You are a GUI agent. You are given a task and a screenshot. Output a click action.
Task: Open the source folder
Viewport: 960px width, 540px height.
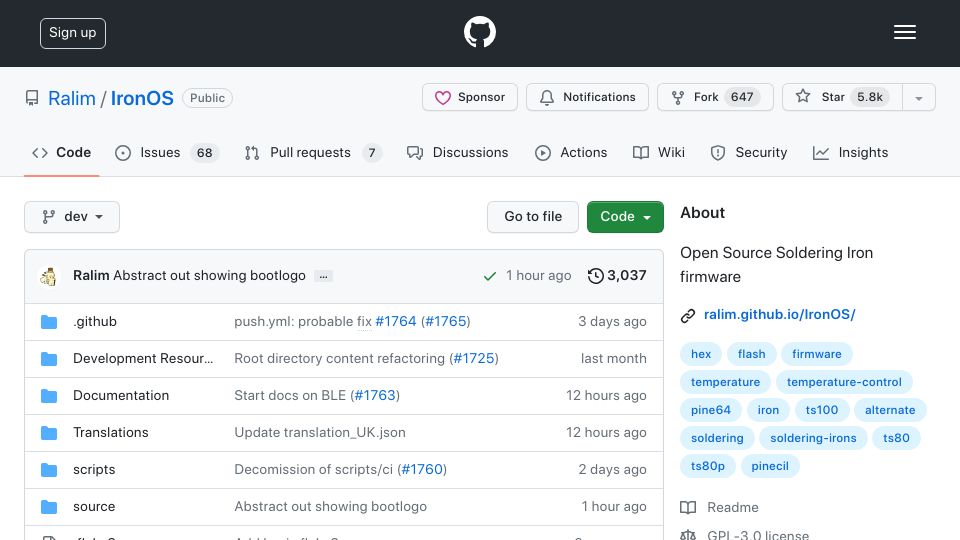pyautogui.click(x=94, y=506)
